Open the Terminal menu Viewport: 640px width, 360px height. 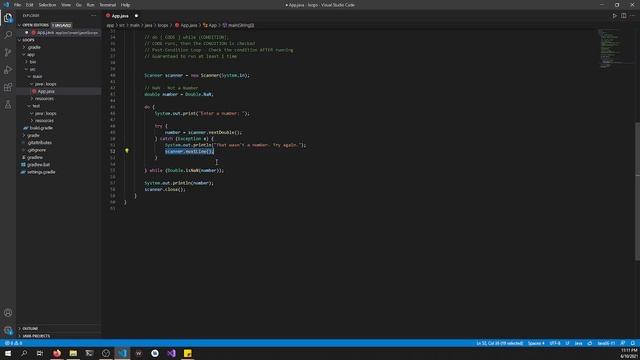[107, 5]
